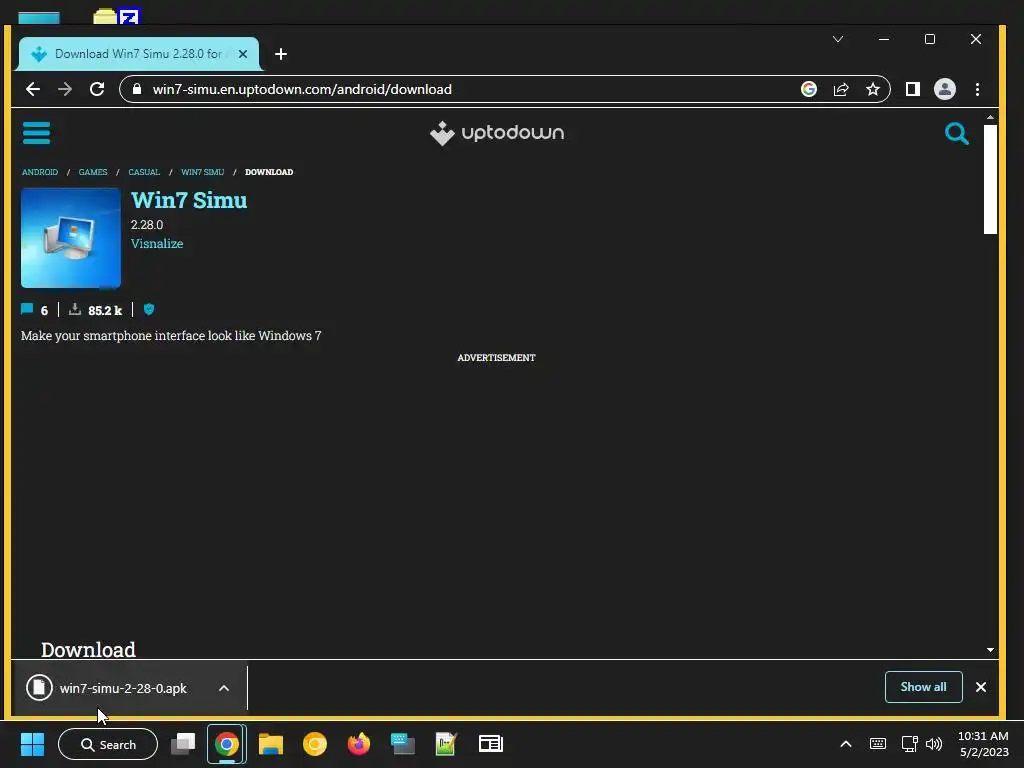Open the Uptodown hamburger menu

pos(36,133)
